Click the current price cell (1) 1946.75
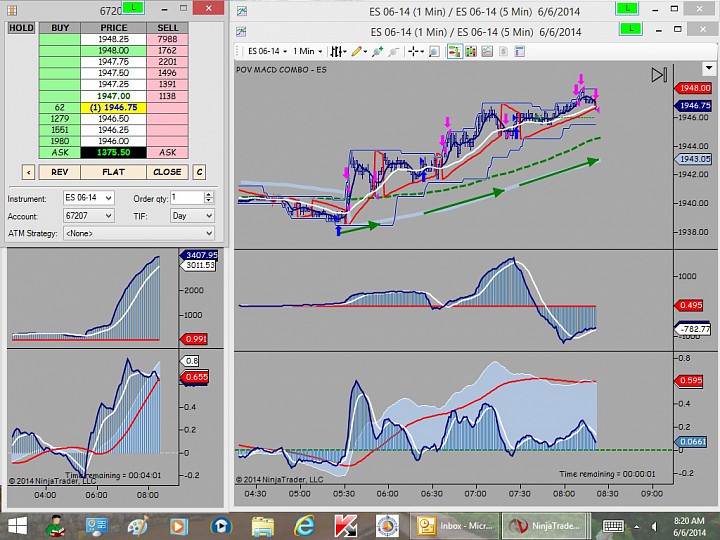The height and width of the screenshot is (540, 720). point(113,107)
